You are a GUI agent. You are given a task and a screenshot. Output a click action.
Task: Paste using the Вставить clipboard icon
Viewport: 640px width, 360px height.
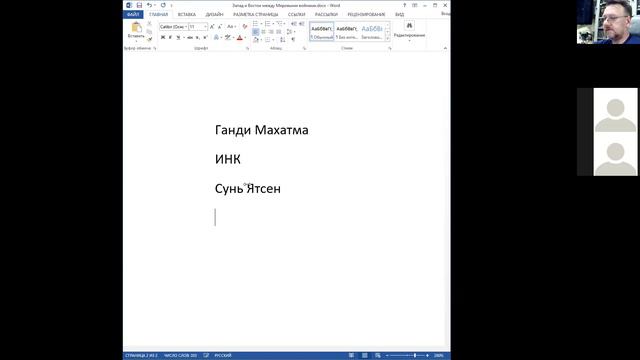[x=136, y=28]
